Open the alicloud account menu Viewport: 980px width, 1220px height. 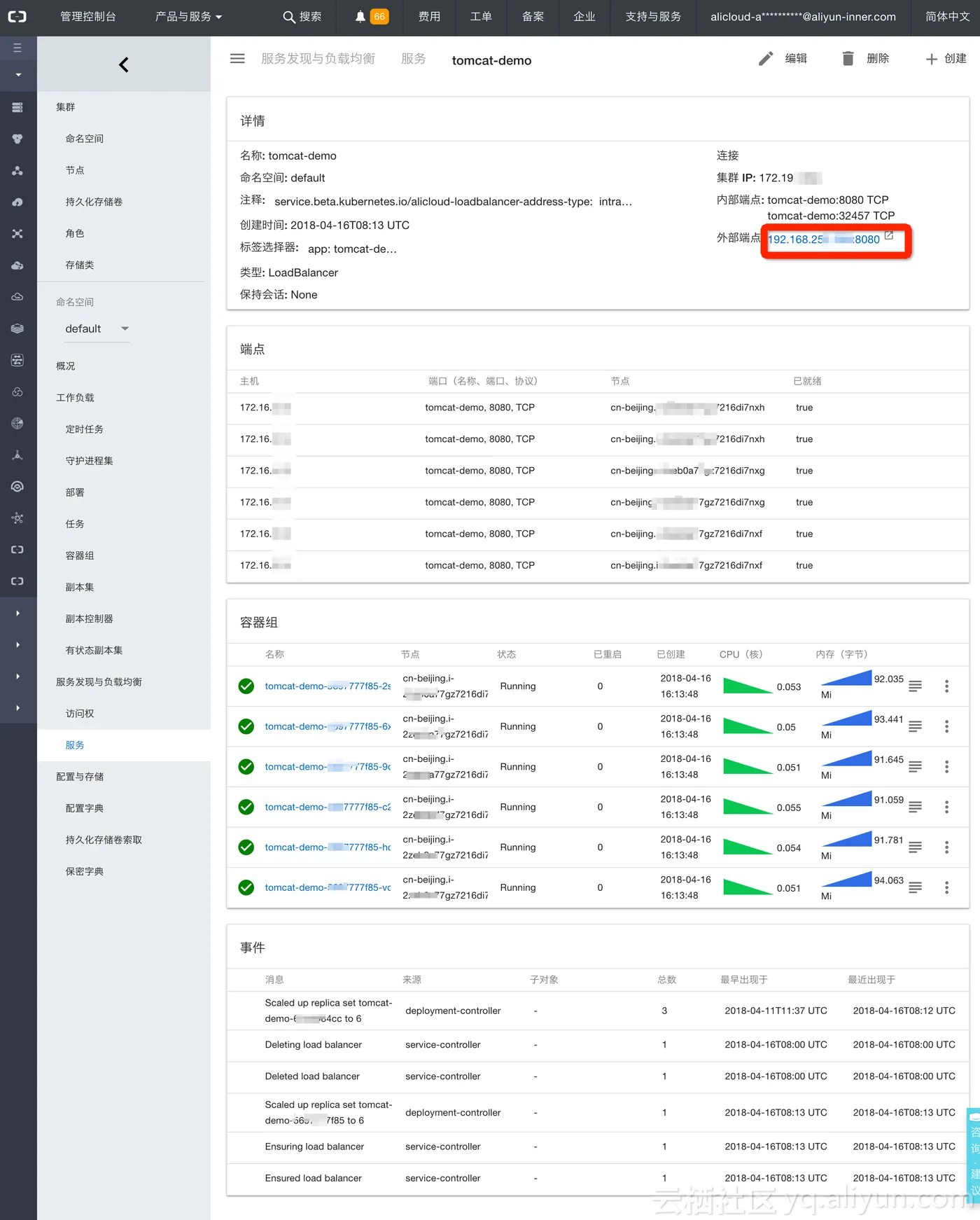point(803,16)
